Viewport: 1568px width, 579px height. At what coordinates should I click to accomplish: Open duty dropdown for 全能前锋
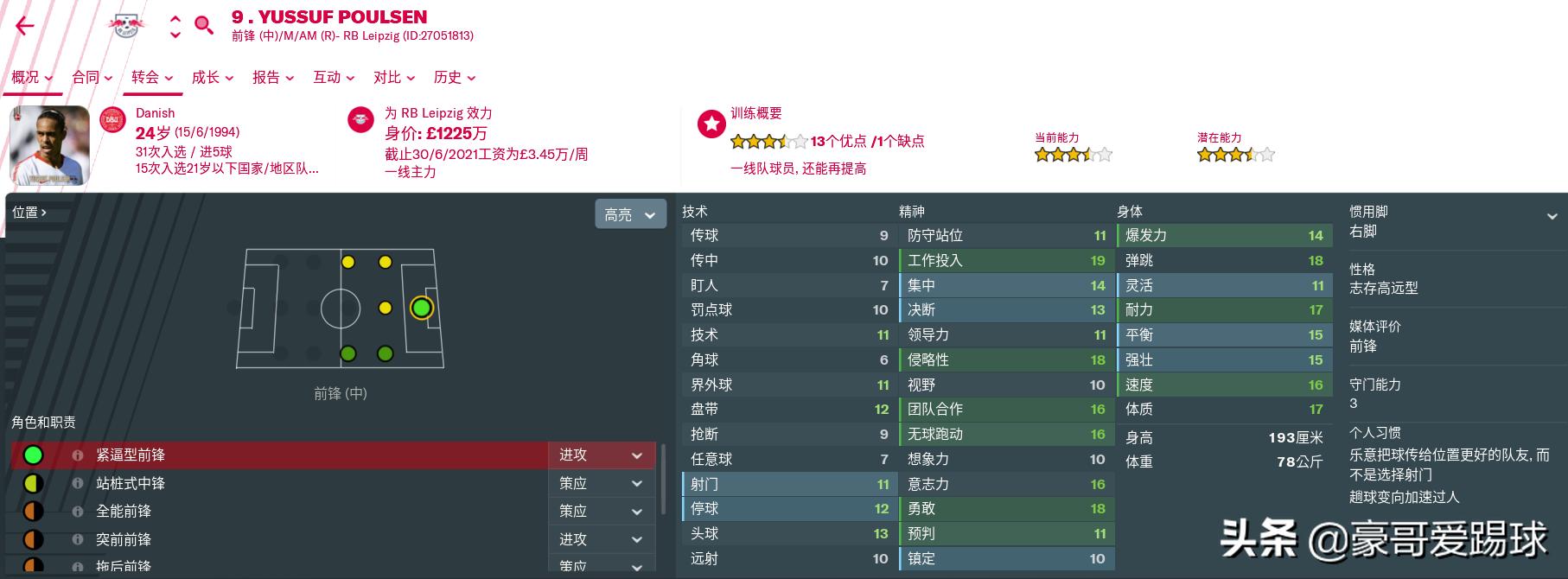tap(602, 511)
